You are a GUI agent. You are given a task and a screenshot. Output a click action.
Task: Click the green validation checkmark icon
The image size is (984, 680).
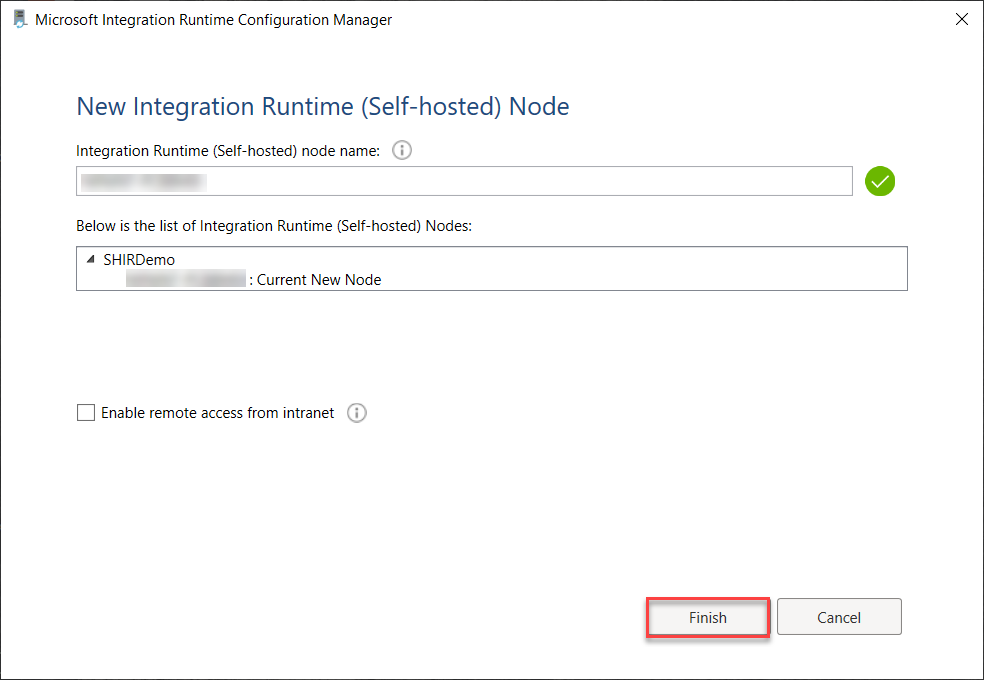(880, 181)
